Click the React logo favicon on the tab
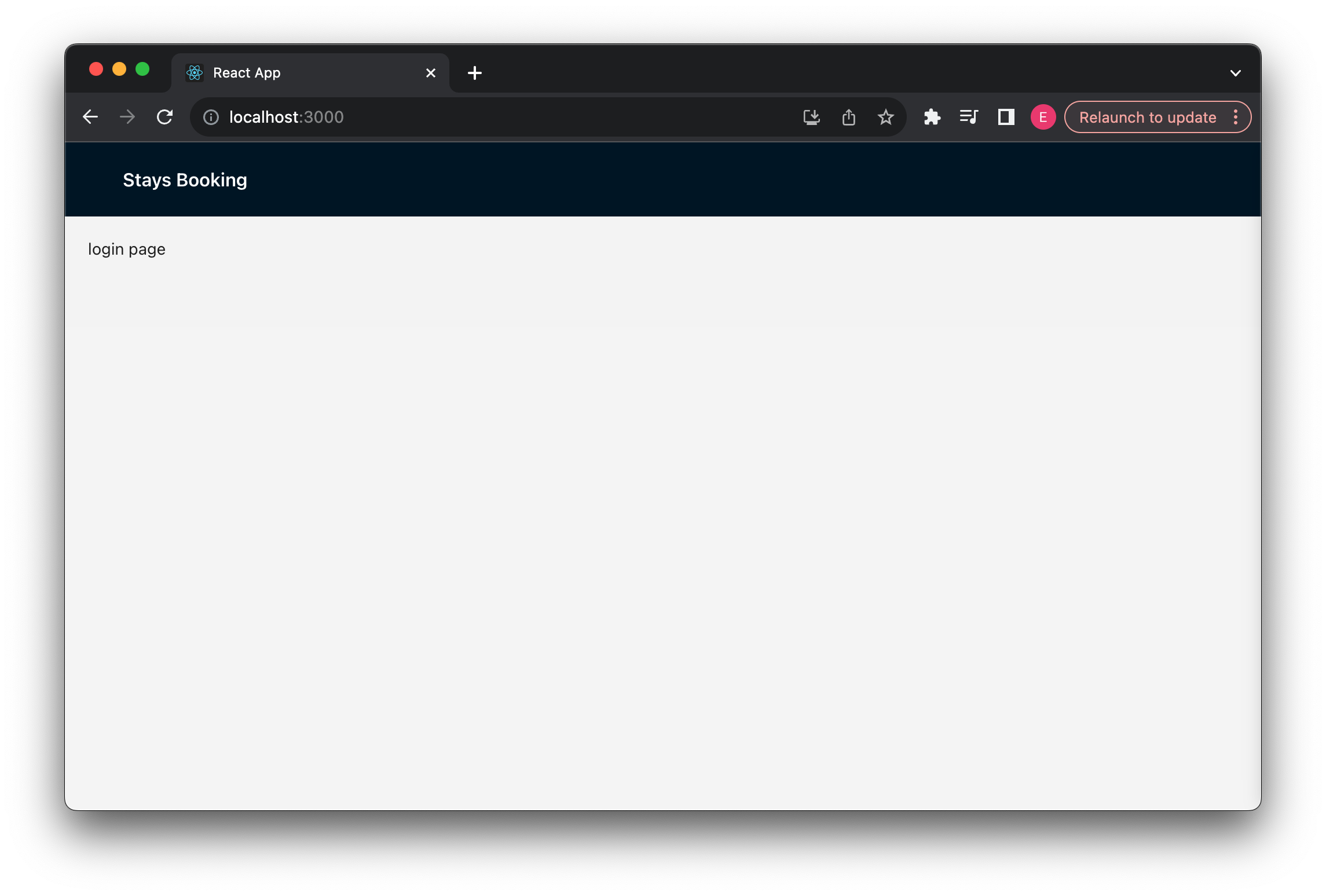 pos(195,72)
